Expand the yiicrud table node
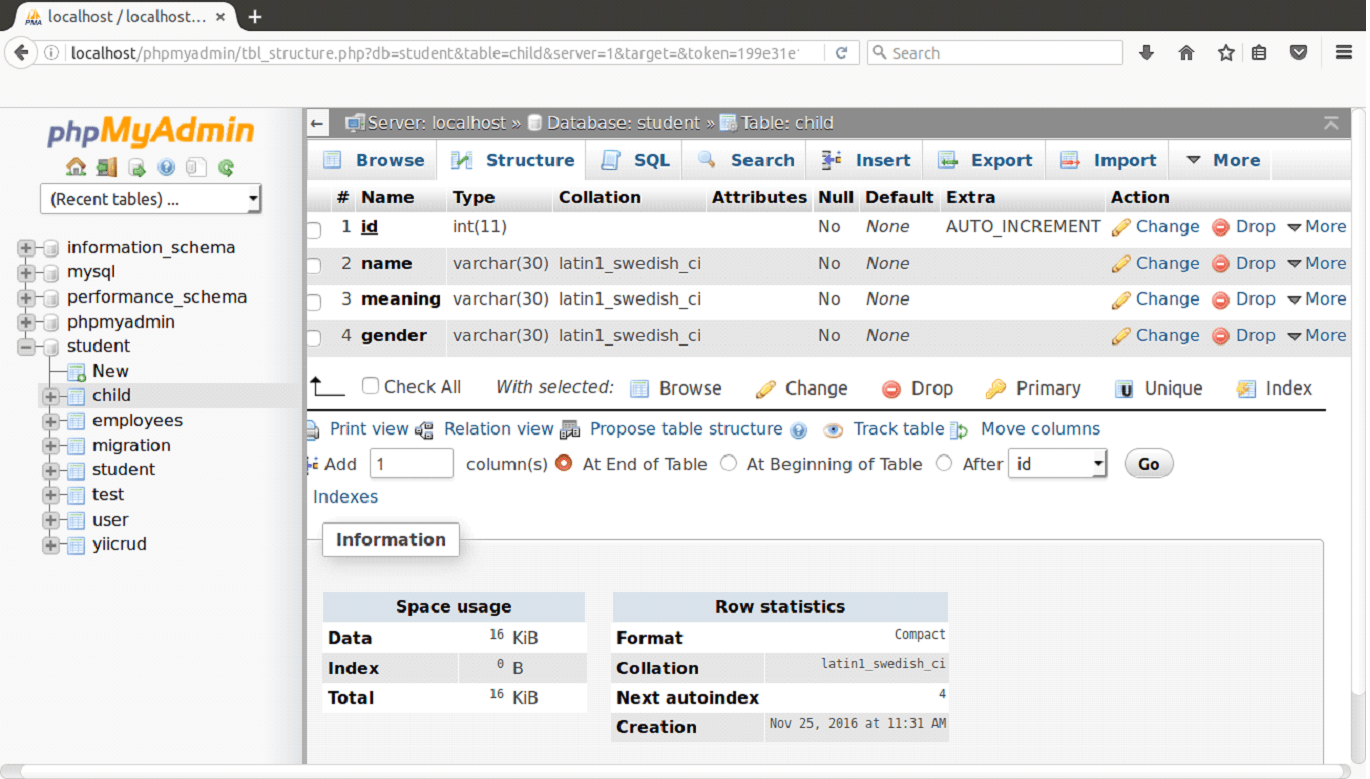The width and height of the screenshot is (1370, 779). [x=51, y=545]
